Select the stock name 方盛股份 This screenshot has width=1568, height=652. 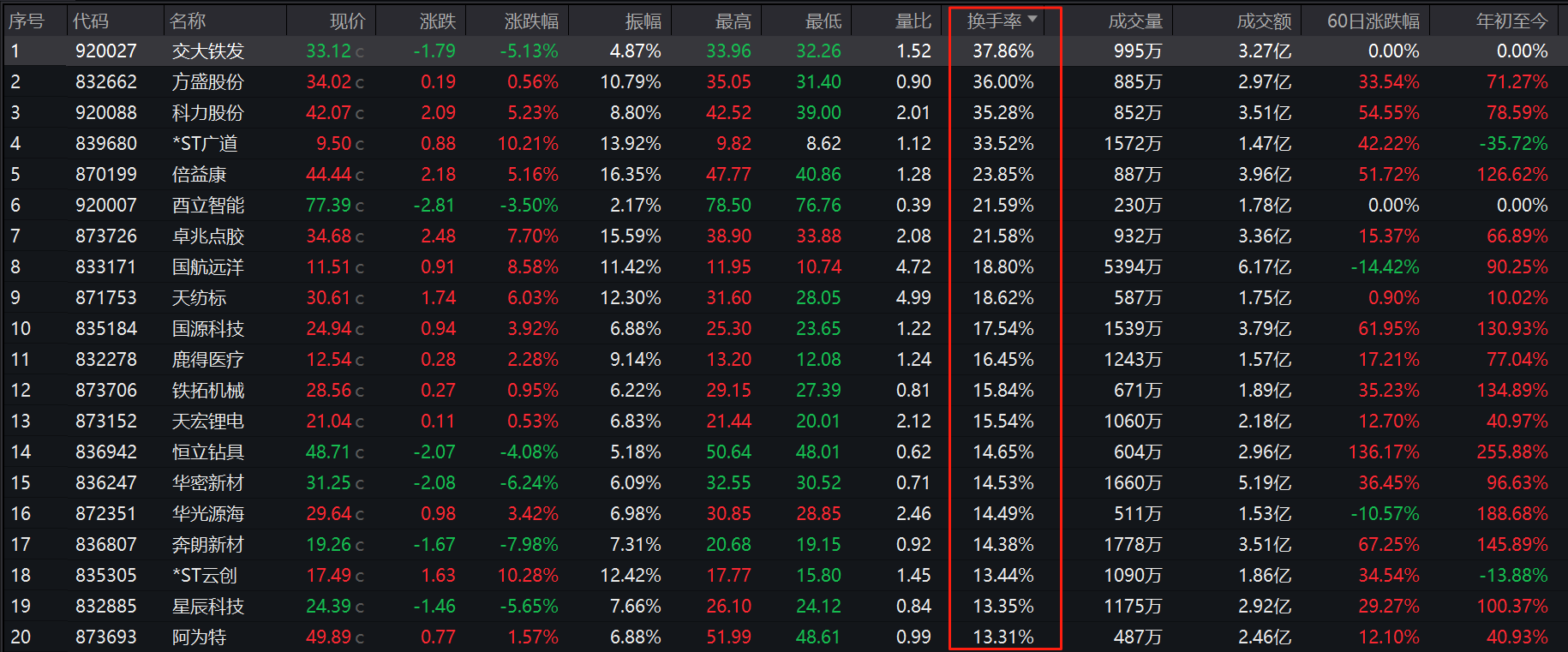click(208, 82)
